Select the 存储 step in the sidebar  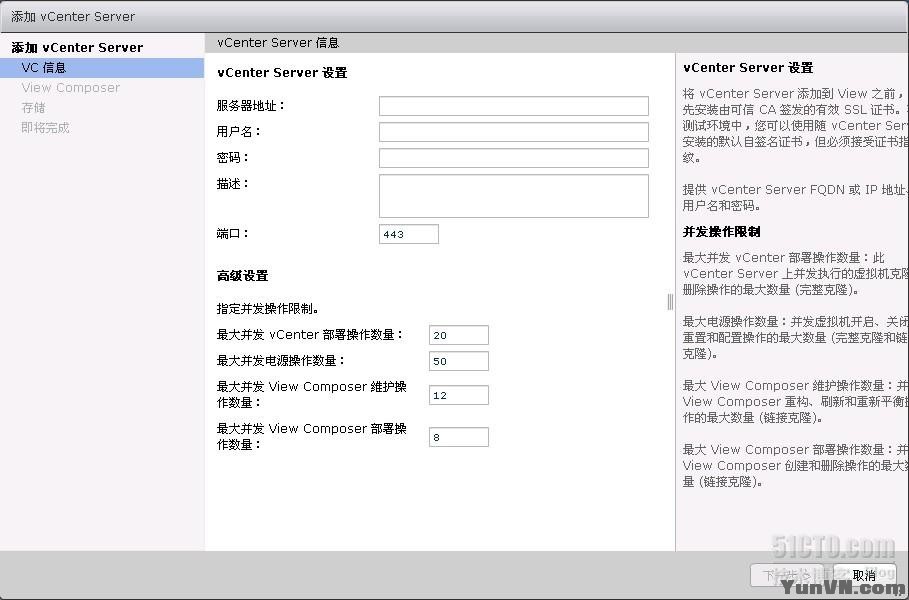(33, 107)
